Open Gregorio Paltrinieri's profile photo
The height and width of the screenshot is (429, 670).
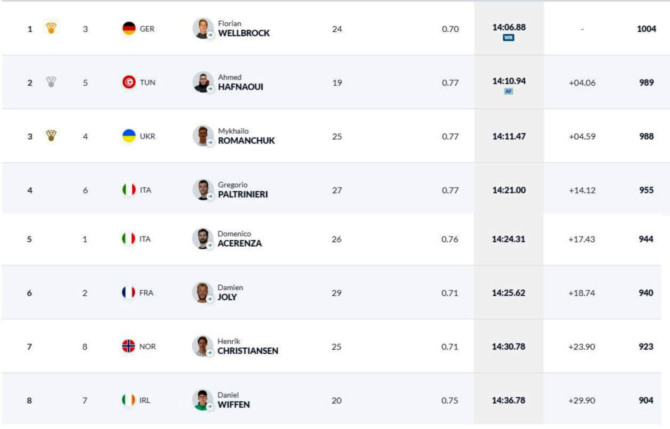pyautogui.click(x=203, y=190)
